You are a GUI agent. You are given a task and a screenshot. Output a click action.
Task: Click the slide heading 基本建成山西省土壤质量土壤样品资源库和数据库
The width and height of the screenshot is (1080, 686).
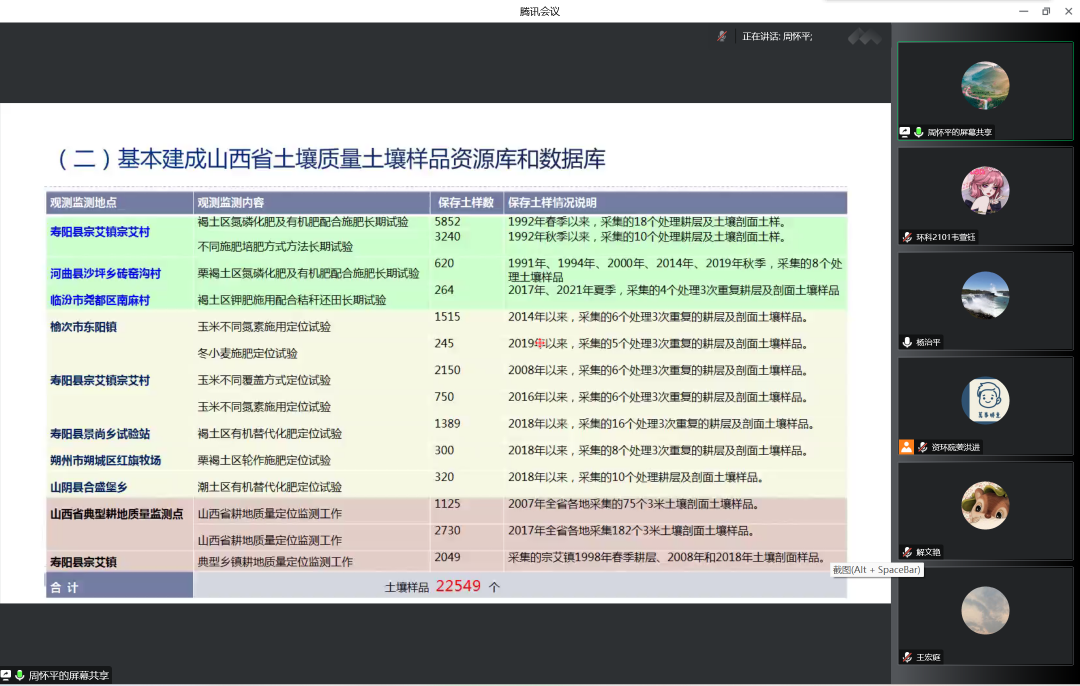(x=362, y=159)
